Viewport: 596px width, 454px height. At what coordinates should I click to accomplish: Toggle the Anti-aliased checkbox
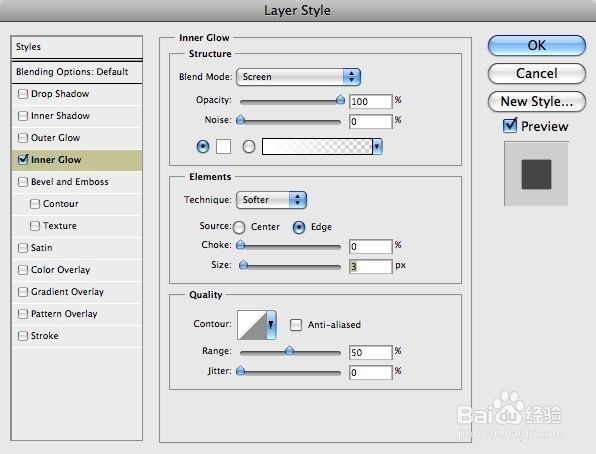pos(296,325)
